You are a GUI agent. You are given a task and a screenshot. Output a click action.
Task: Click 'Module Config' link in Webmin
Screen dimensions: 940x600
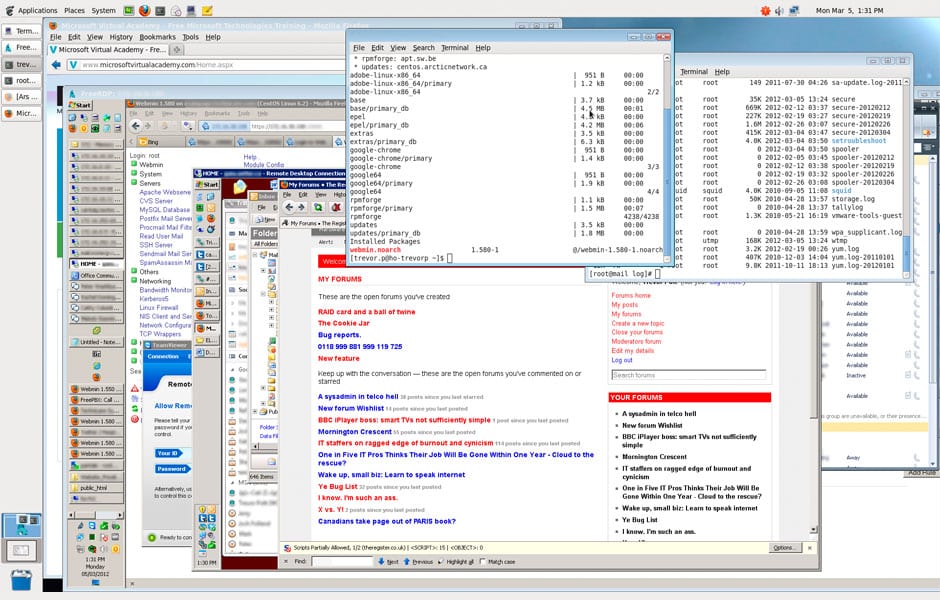[x=263, y=165]
